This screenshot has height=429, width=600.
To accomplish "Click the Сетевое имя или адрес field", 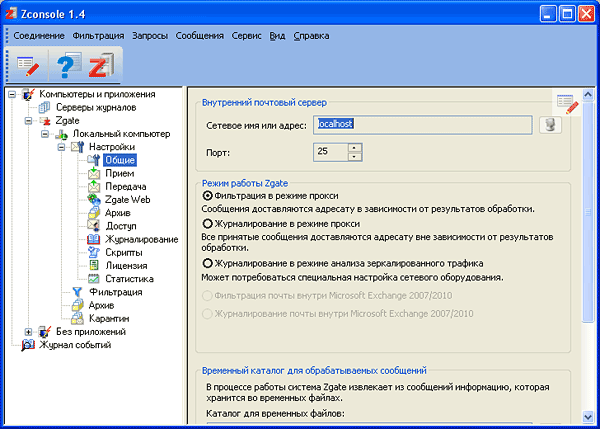I will 422,125.
